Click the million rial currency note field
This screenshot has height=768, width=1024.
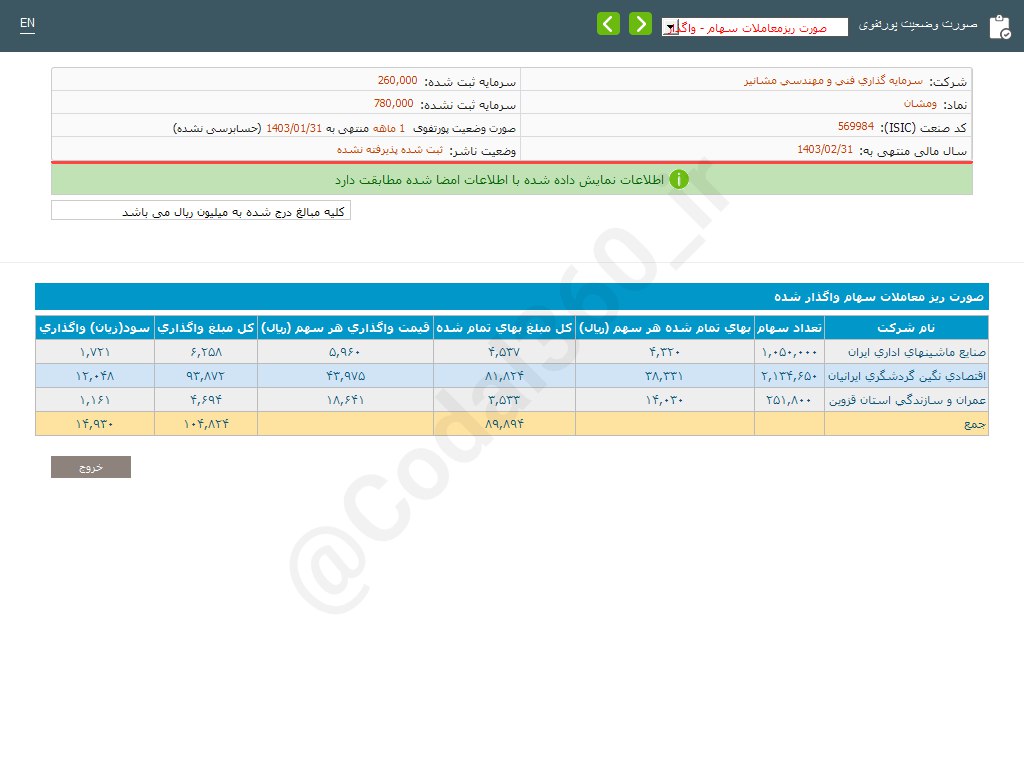point(201,211)
